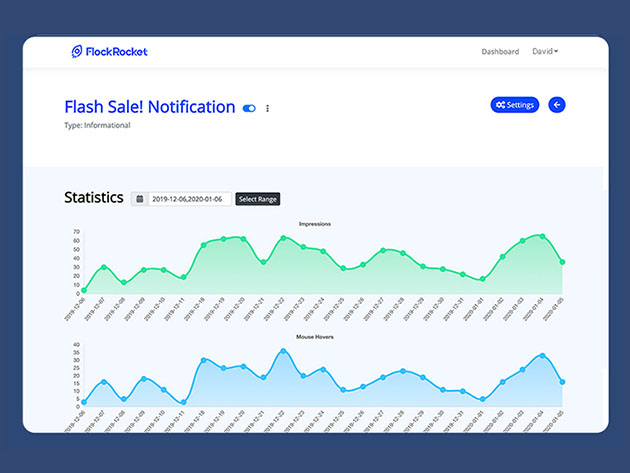Click the calendar icon beside the date field
Screen dimensions: 630x473
[140, 199]
